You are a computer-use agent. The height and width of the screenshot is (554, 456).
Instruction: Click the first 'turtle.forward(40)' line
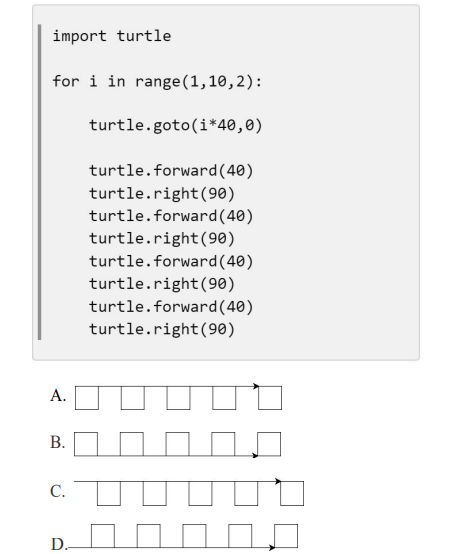pos(171,171)
